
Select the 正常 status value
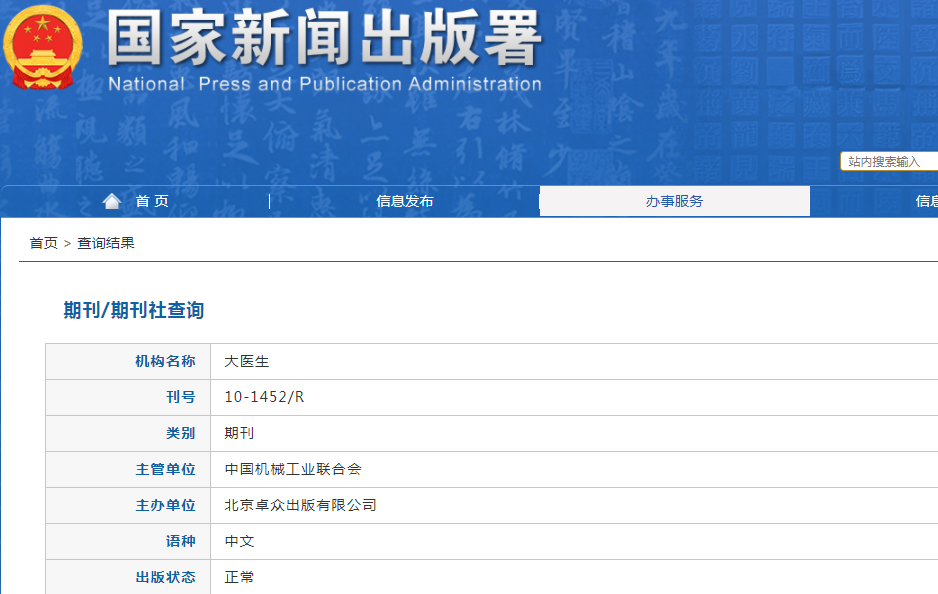(239, 577)
